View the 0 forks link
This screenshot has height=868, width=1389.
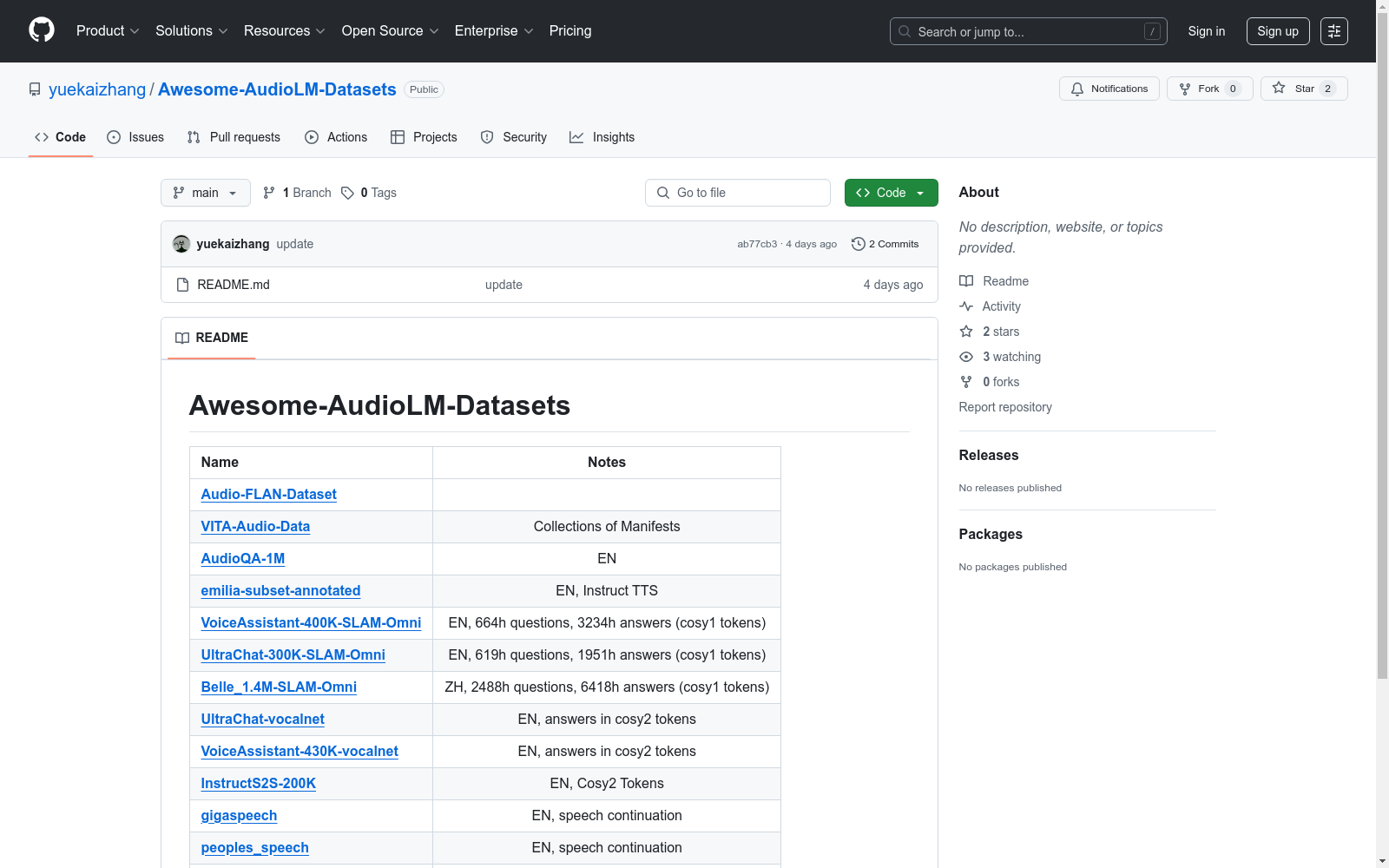tap(990, 382)
